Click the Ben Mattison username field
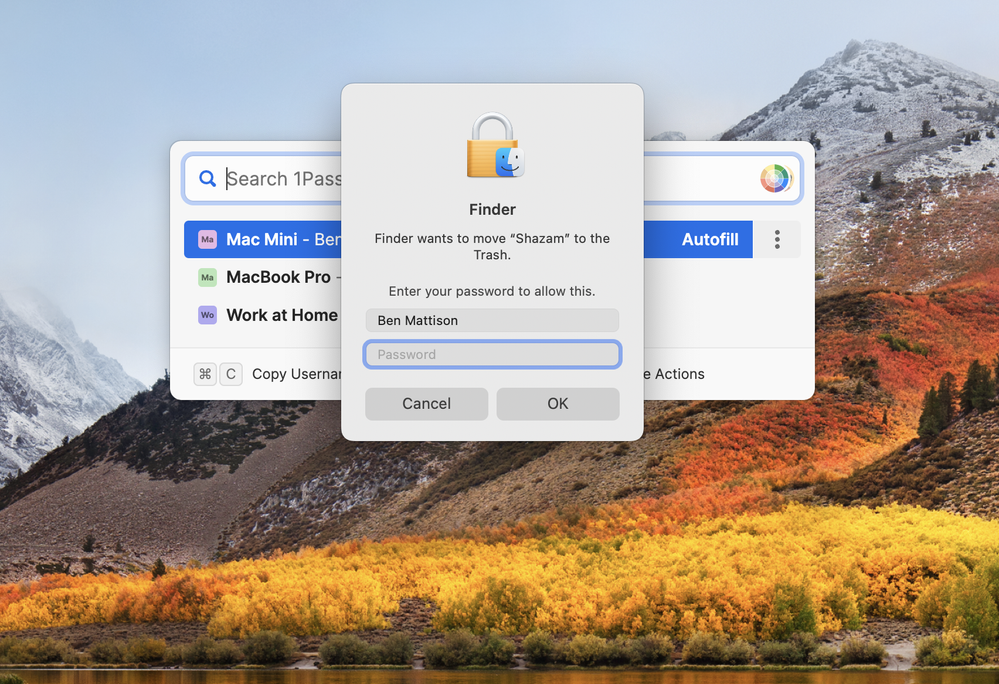The width and height of the screenshot is (999, 684). pos(492,320)
